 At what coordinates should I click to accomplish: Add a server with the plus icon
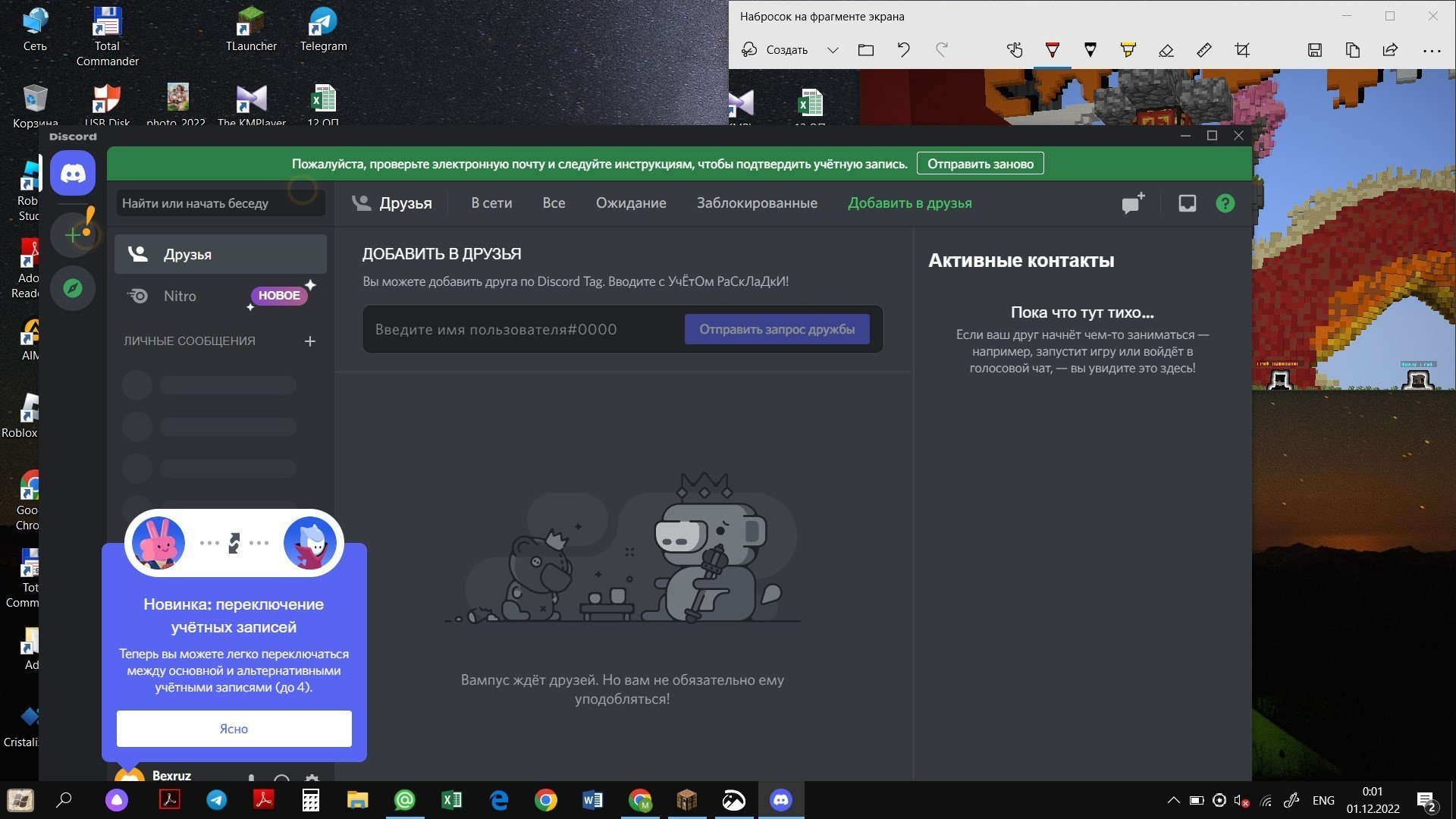(x=73, y=235)
